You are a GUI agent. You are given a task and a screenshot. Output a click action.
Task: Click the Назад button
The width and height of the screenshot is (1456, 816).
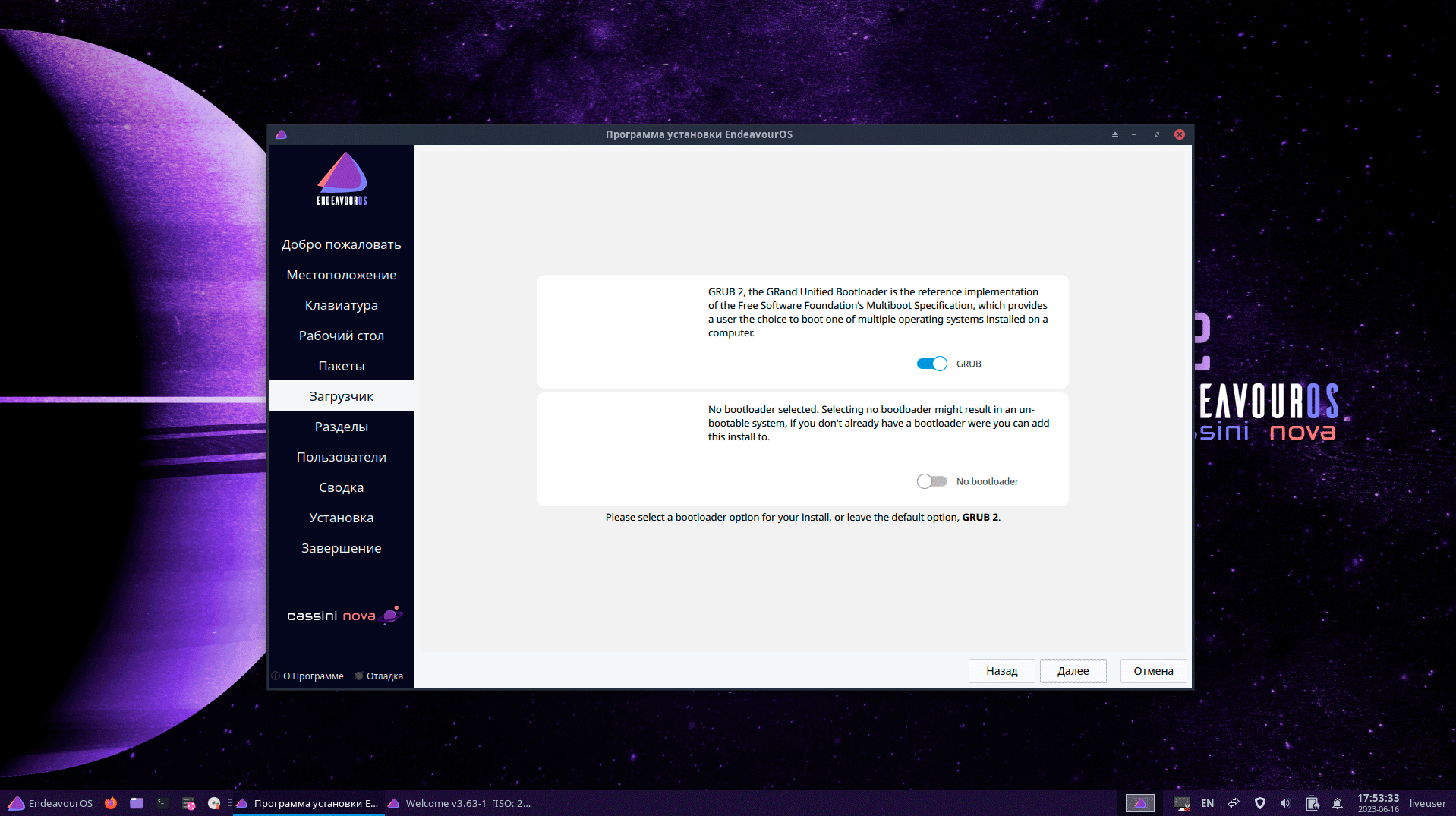1001,671
